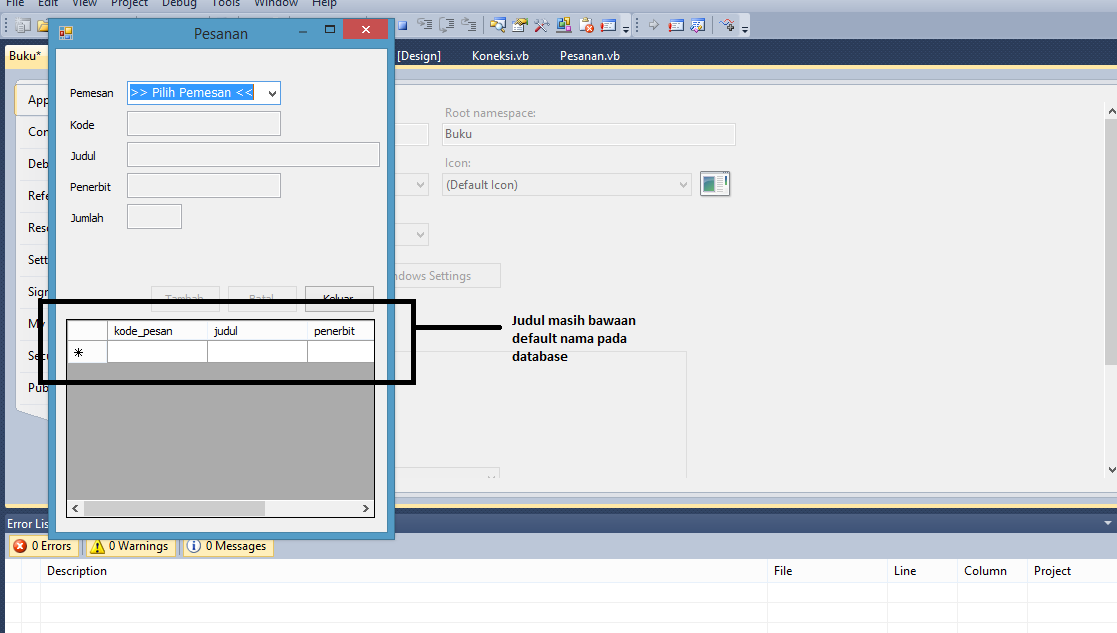
Task: Expand the (Default Icon) dropdown
Action: pos(682,183)
